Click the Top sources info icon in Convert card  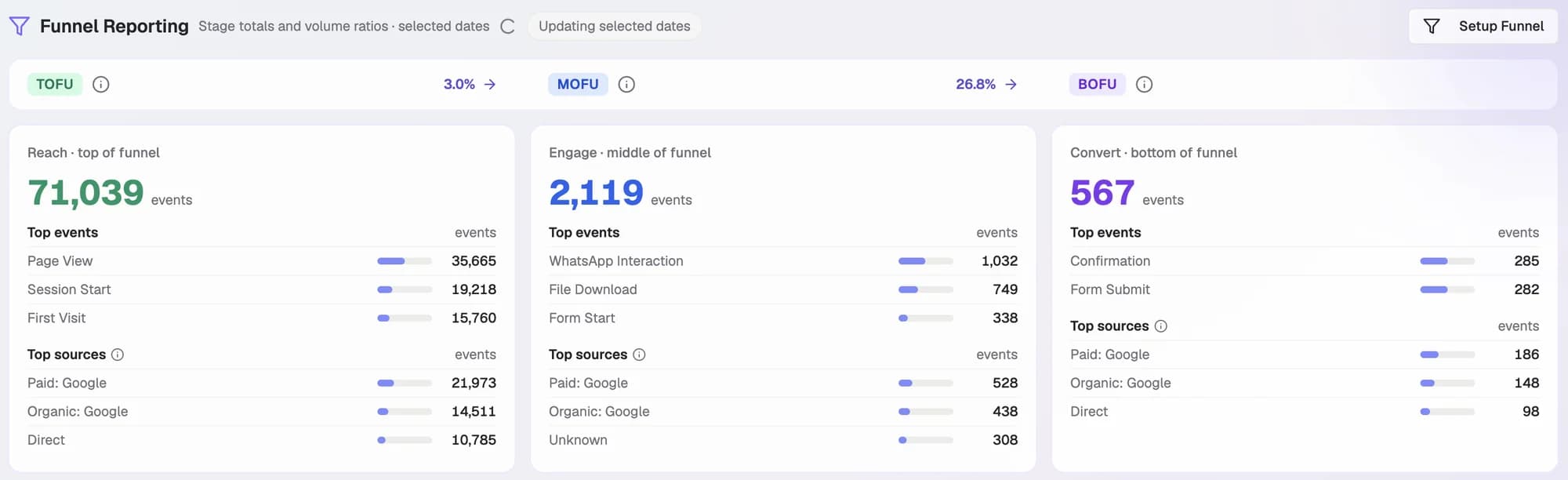point(1161,326)
